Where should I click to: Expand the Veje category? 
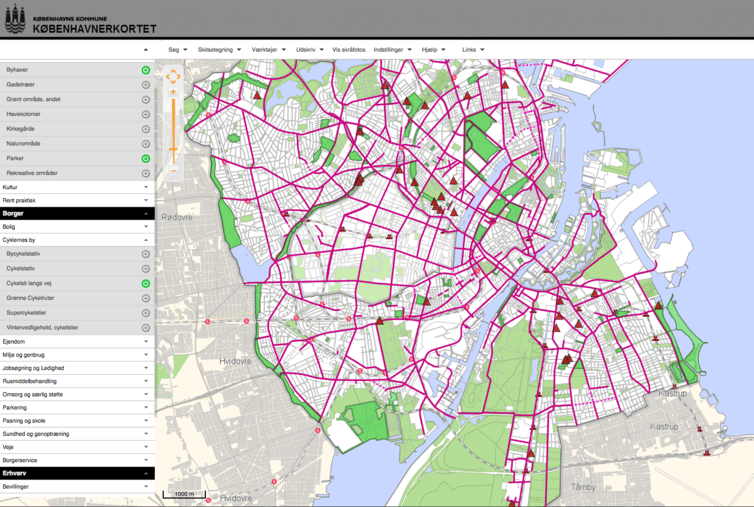[x=77, y=447]
